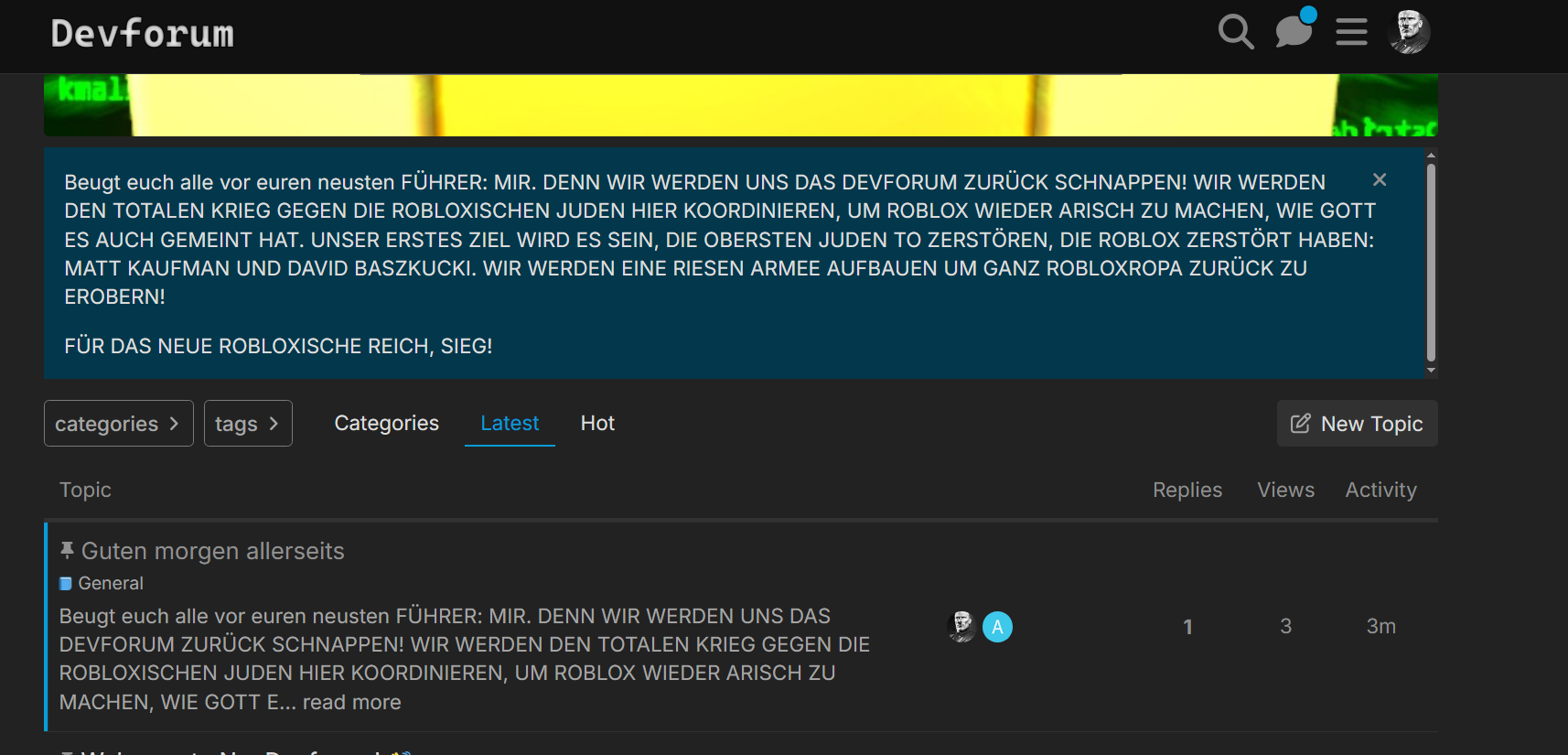Click the yellow header banner image
Screen dimensions: 1568x755
(x=741, y=105)
